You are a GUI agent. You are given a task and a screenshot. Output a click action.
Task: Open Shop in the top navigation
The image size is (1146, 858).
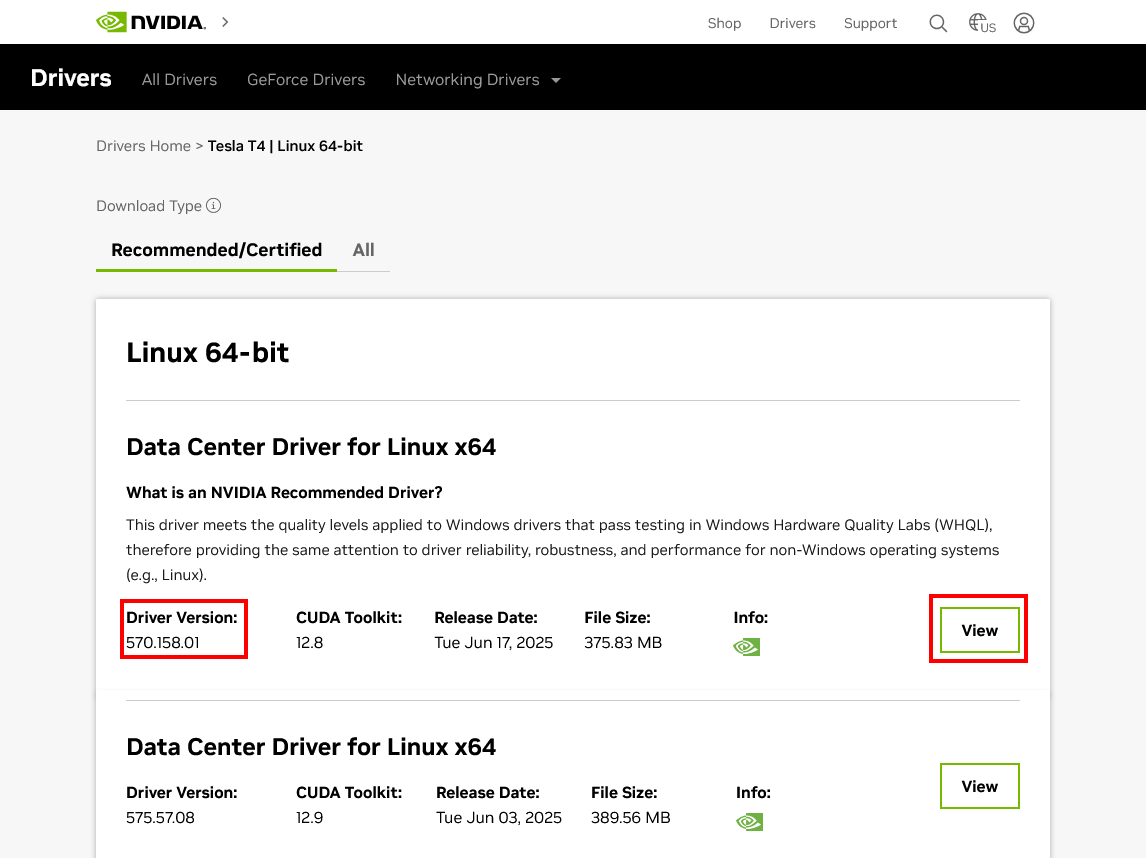tap(724, 23)
